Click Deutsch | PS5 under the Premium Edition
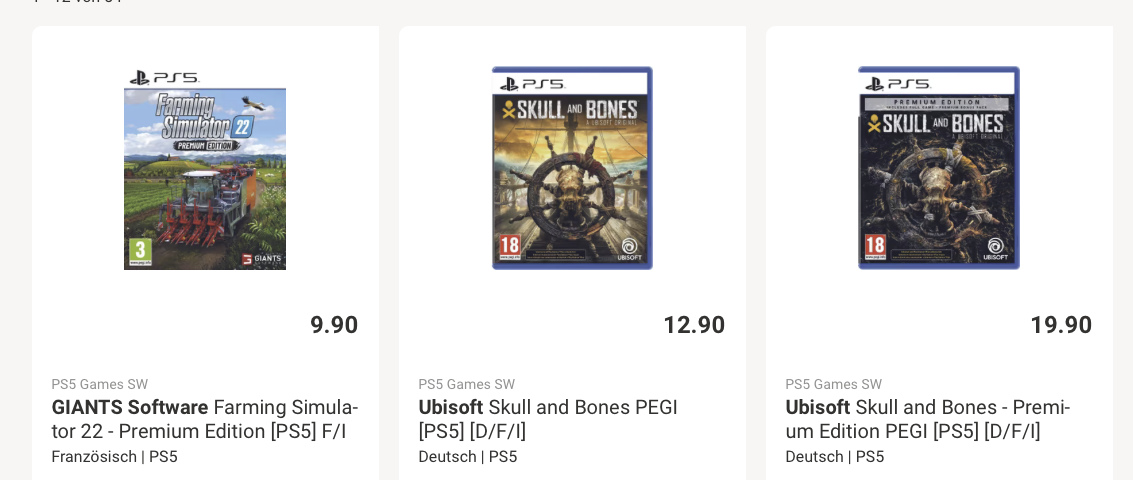Viewport: 1133px width, 480px height. [x=835, y=456]
